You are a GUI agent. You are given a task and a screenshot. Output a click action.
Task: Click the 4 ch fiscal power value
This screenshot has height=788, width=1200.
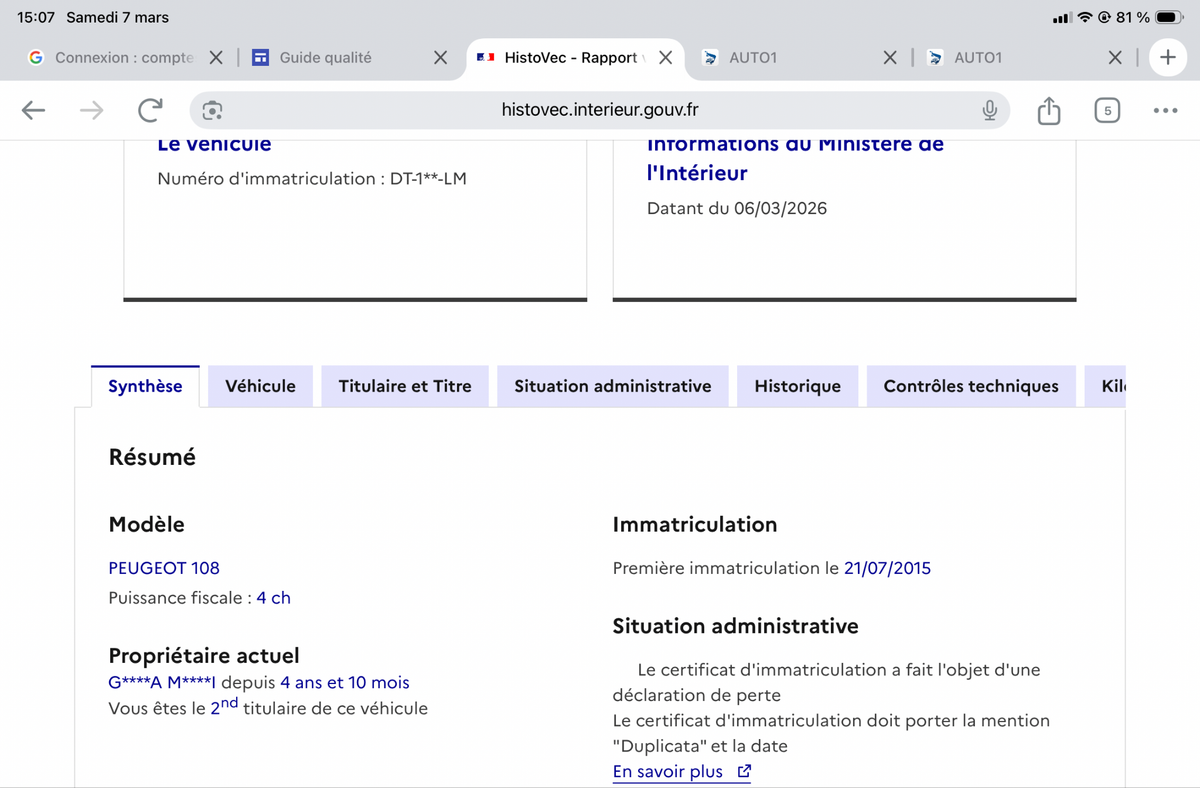click(x=273, y=598)
